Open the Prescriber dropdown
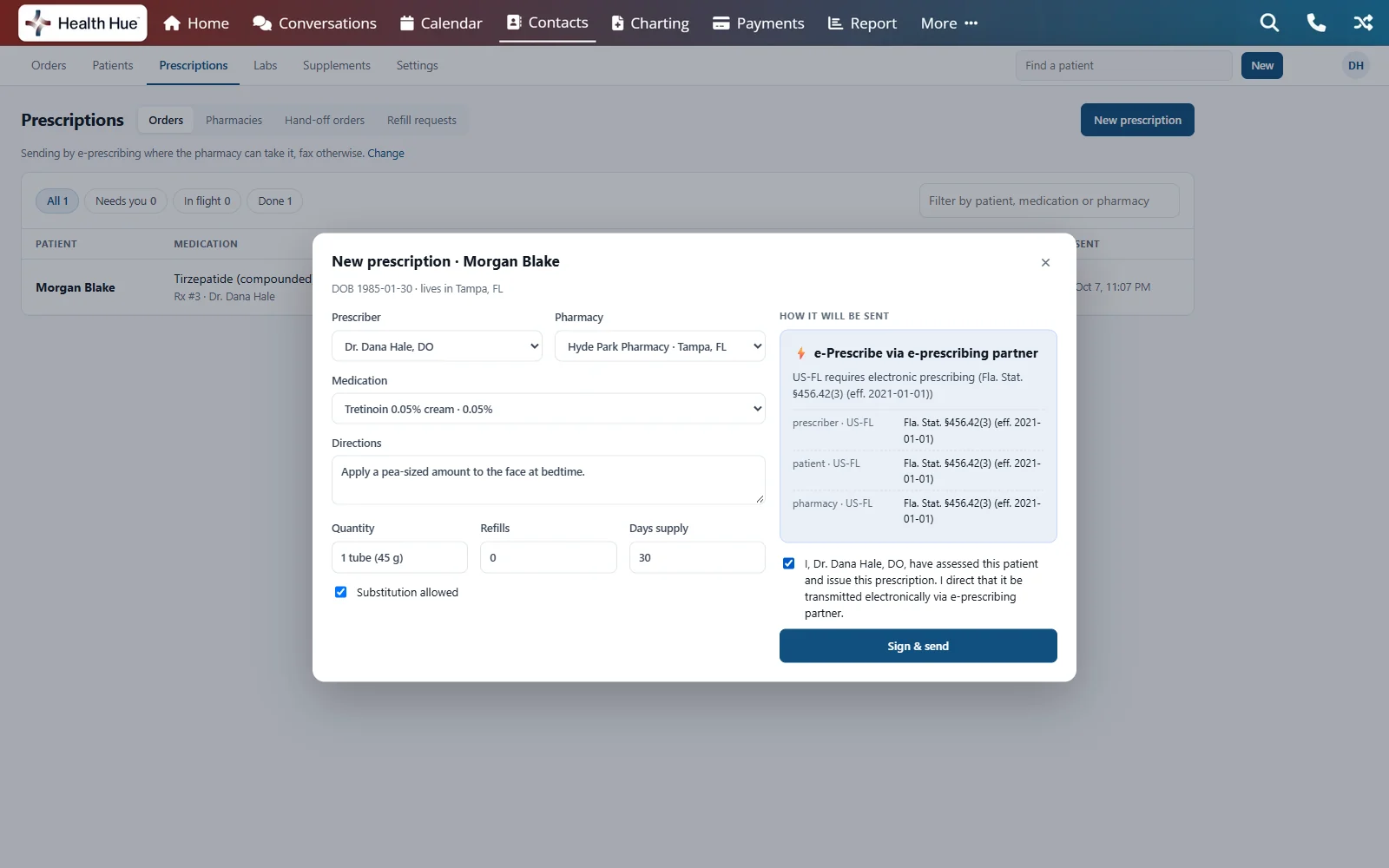The width and height of the screenshot is (1389, 868). [x=438, y=346]
